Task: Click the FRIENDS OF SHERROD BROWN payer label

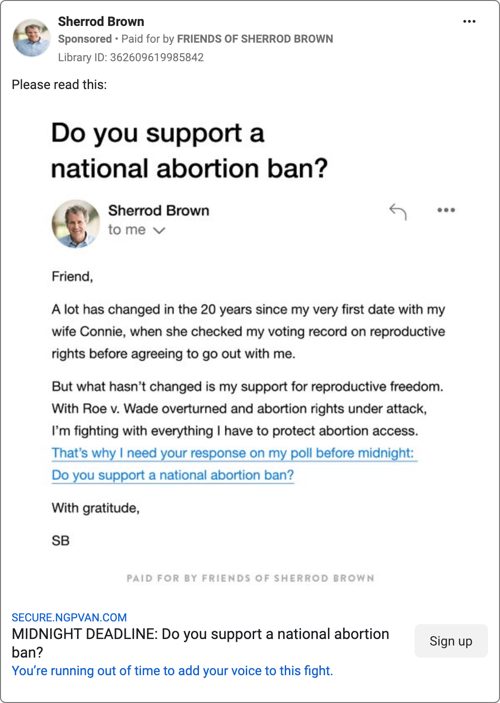Action: tap(255, 39)
